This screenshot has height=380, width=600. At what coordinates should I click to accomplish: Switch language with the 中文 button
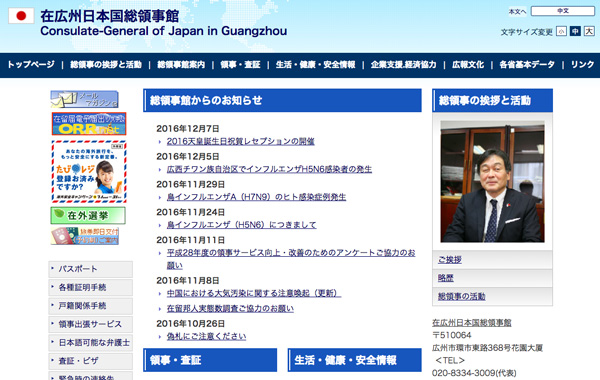[x=562, y=11]
